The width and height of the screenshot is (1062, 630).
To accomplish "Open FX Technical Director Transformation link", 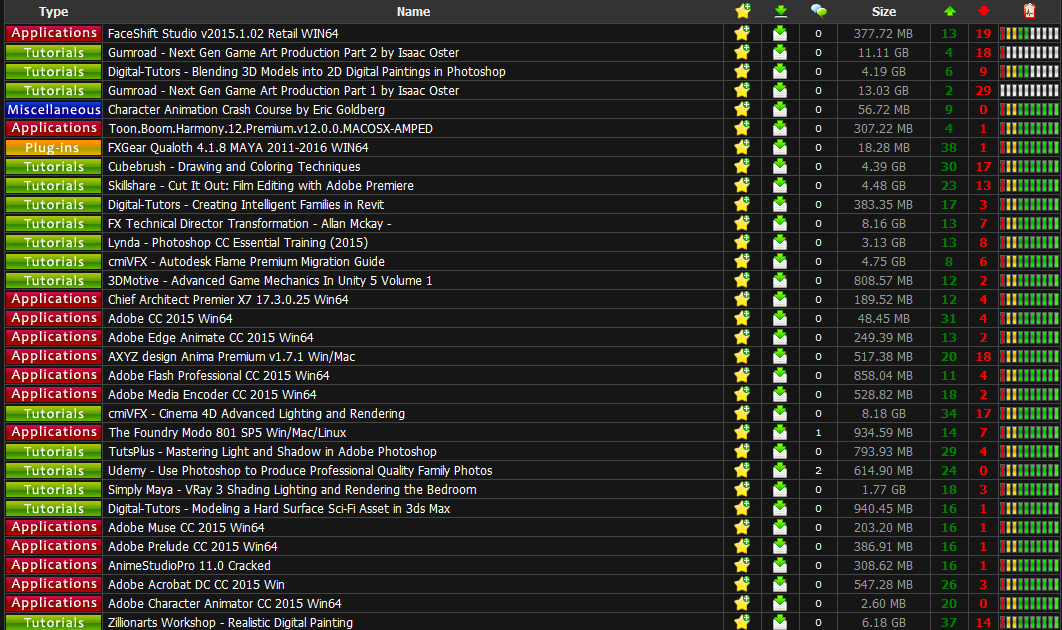I will [x=249, y=223].
